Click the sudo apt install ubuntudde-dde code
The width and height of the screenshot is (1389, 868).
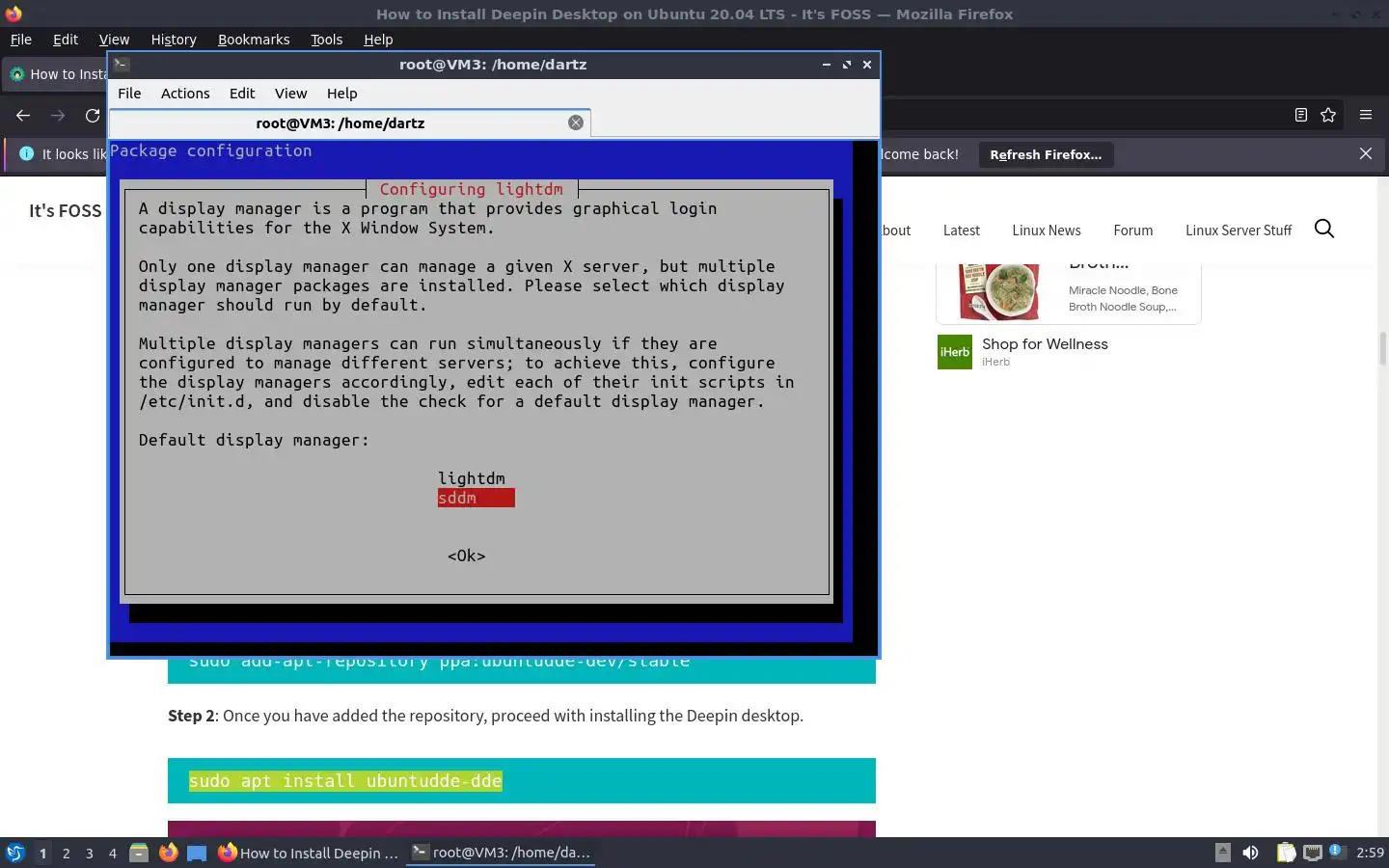[x=345, y=781]
